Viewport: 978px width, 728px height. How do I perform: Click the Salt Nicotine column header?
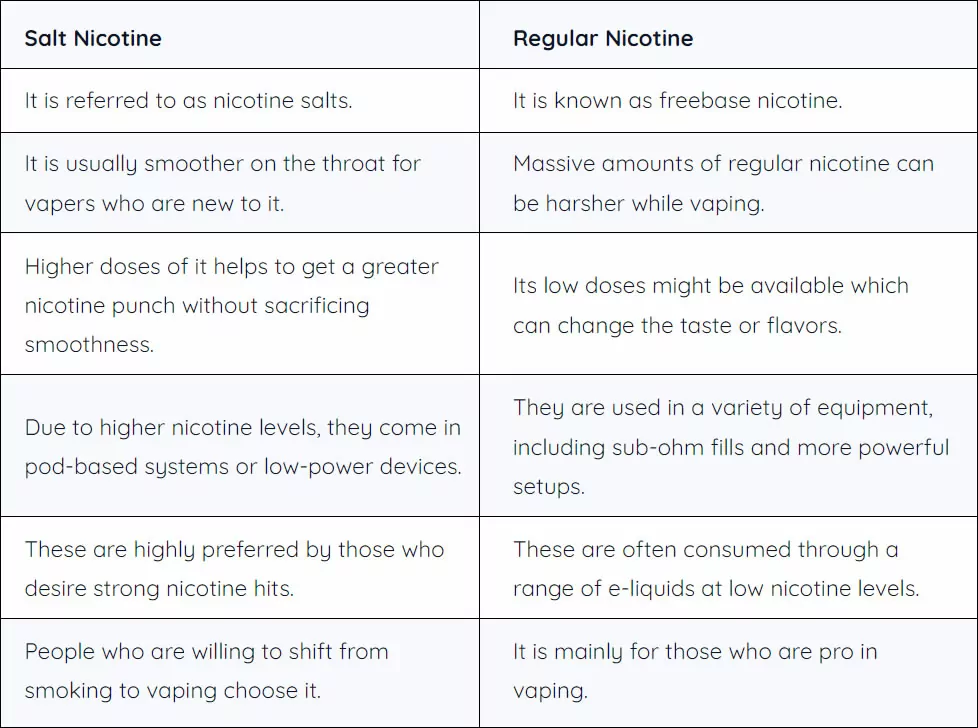(x=240, y=35)
